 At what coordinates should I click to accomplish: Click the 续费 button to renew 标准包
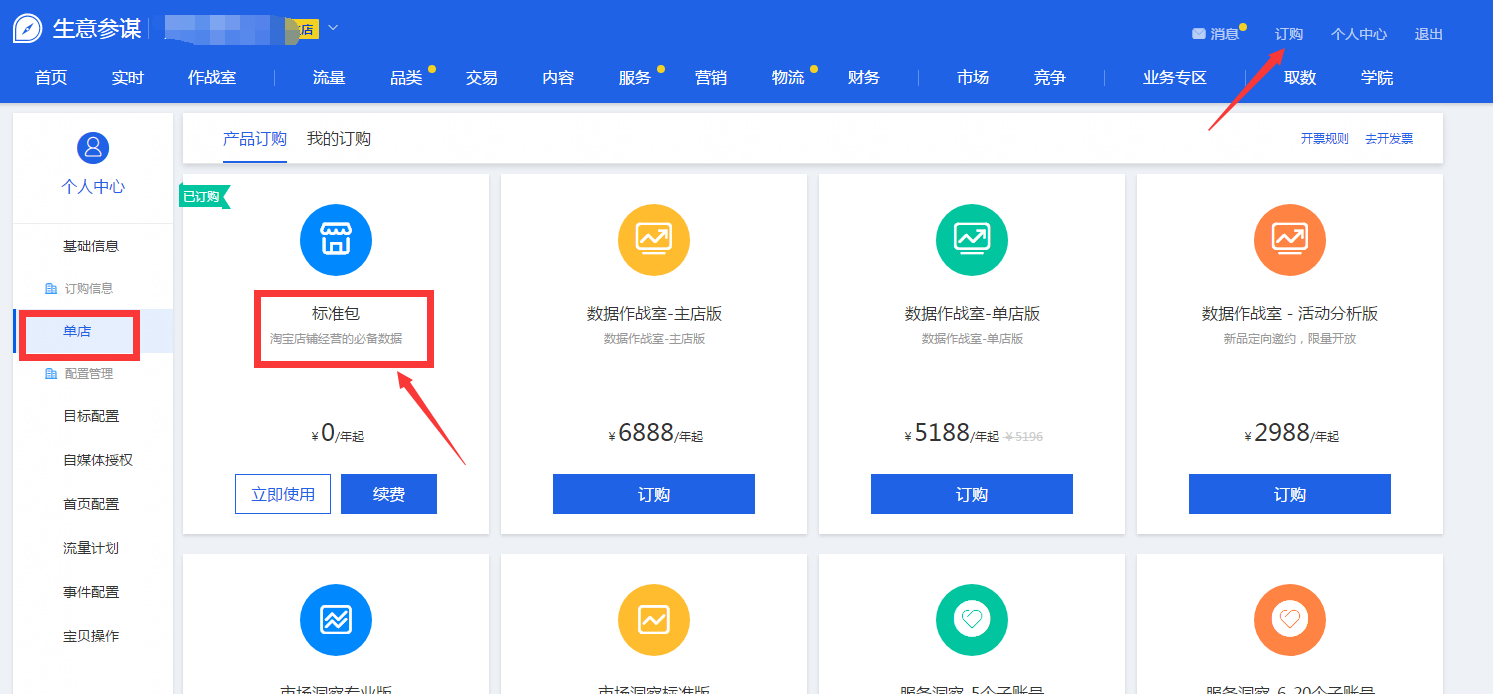point(388,493)
